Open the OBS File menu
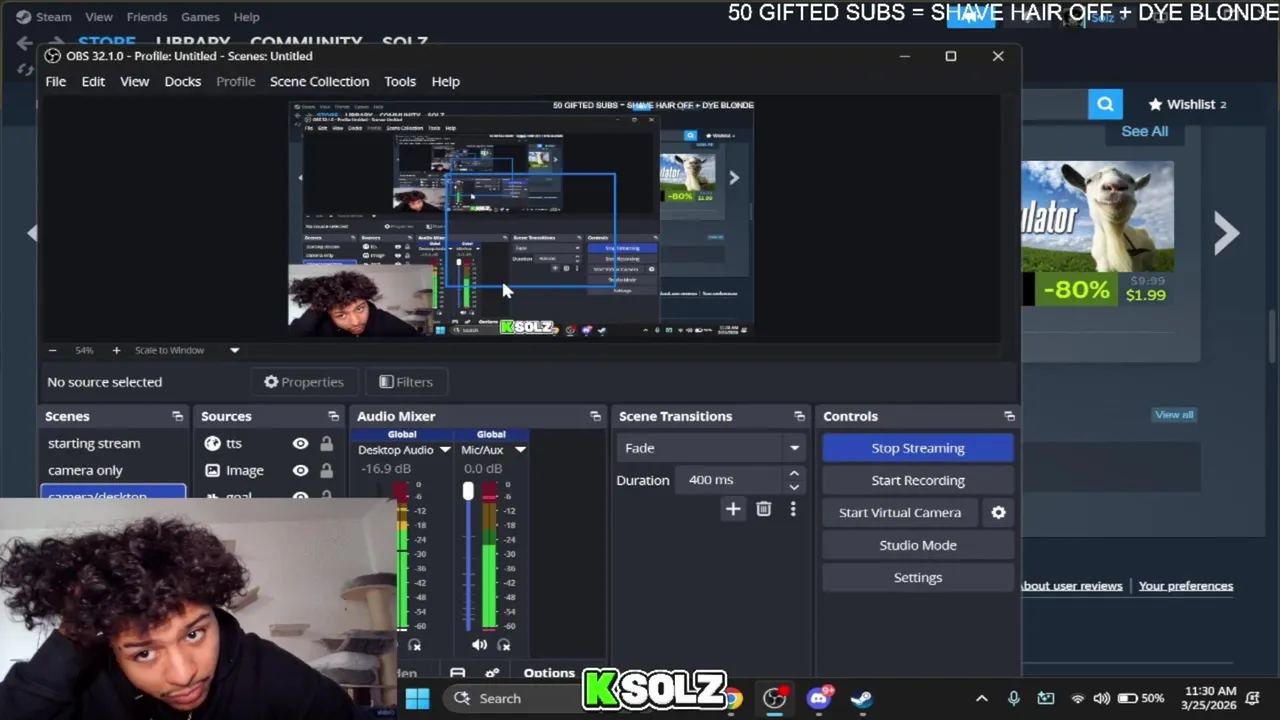Image resolution: width=1280 pixels, height=720 pixels. click(x=56, y=81)
